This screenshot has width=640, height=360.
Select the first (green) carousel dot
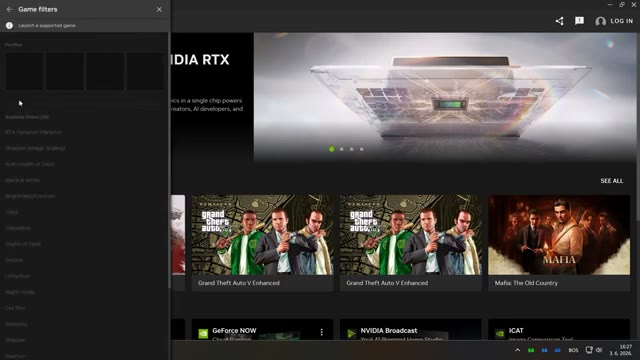coord(331,149)
